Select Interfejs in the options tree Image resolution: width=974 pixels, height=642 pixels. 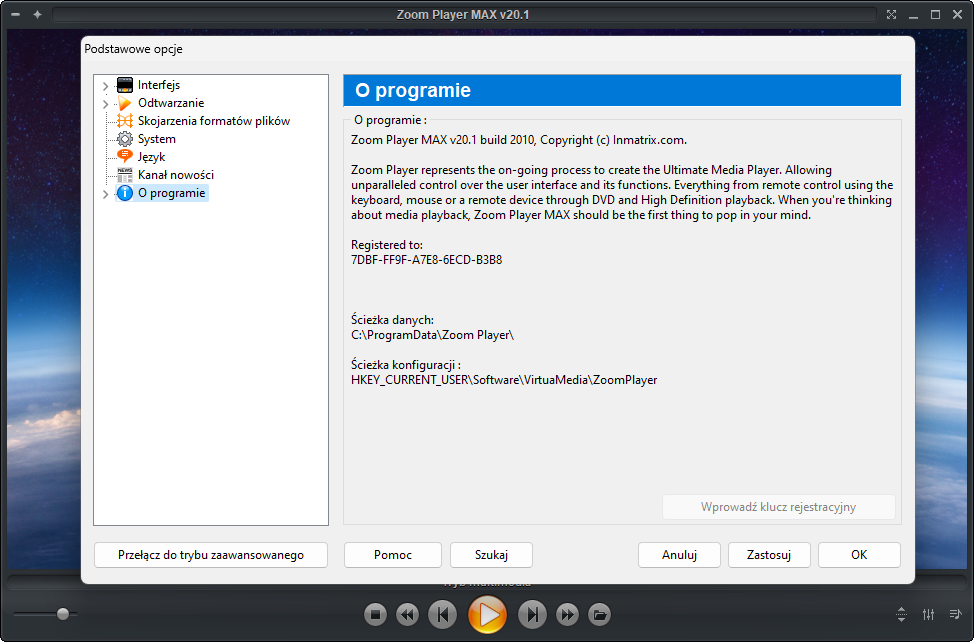(159, 85)
